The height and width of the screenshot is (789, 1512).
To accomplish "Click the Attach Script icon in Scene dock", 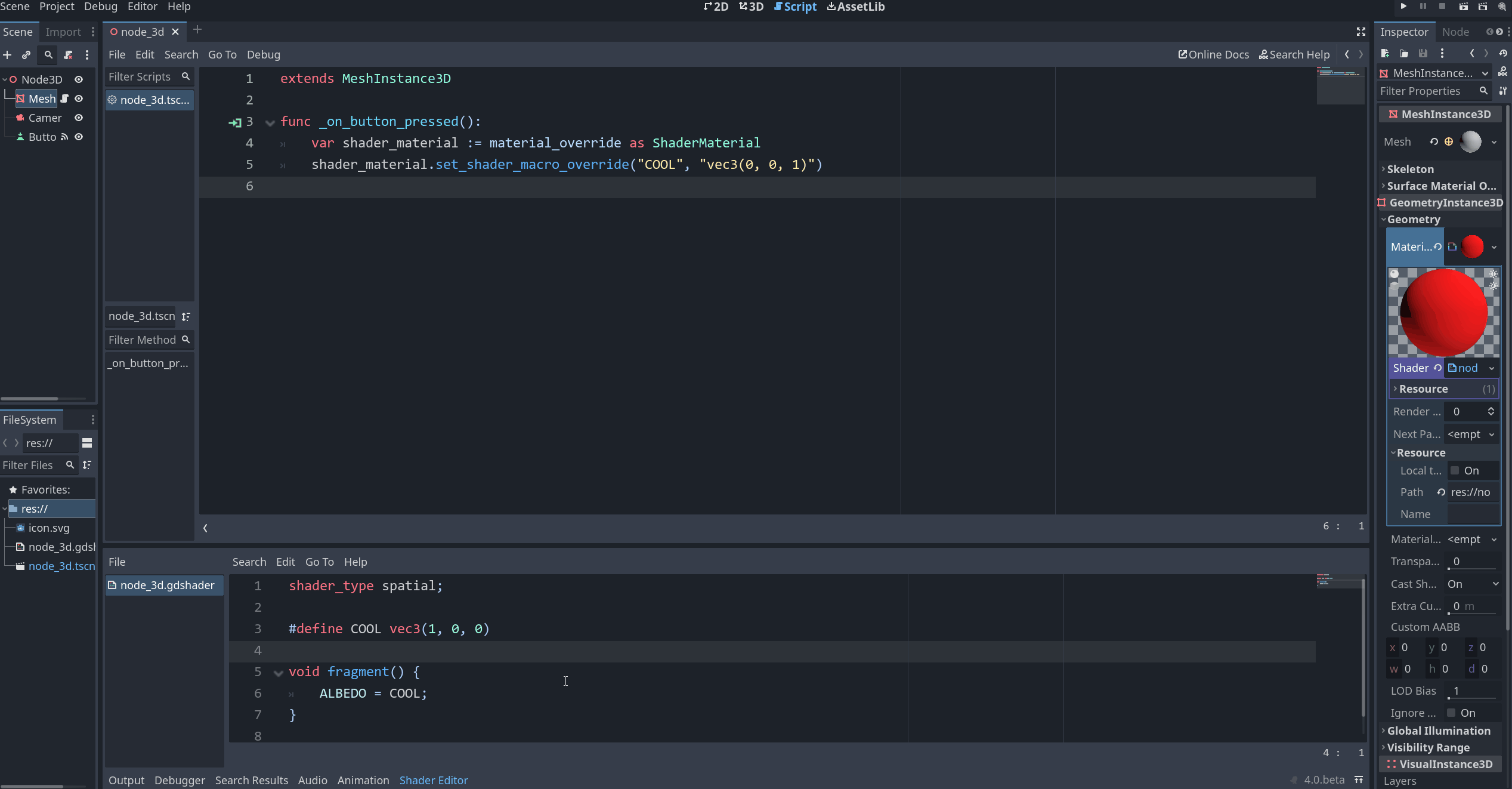I will [x=68, y=55].
